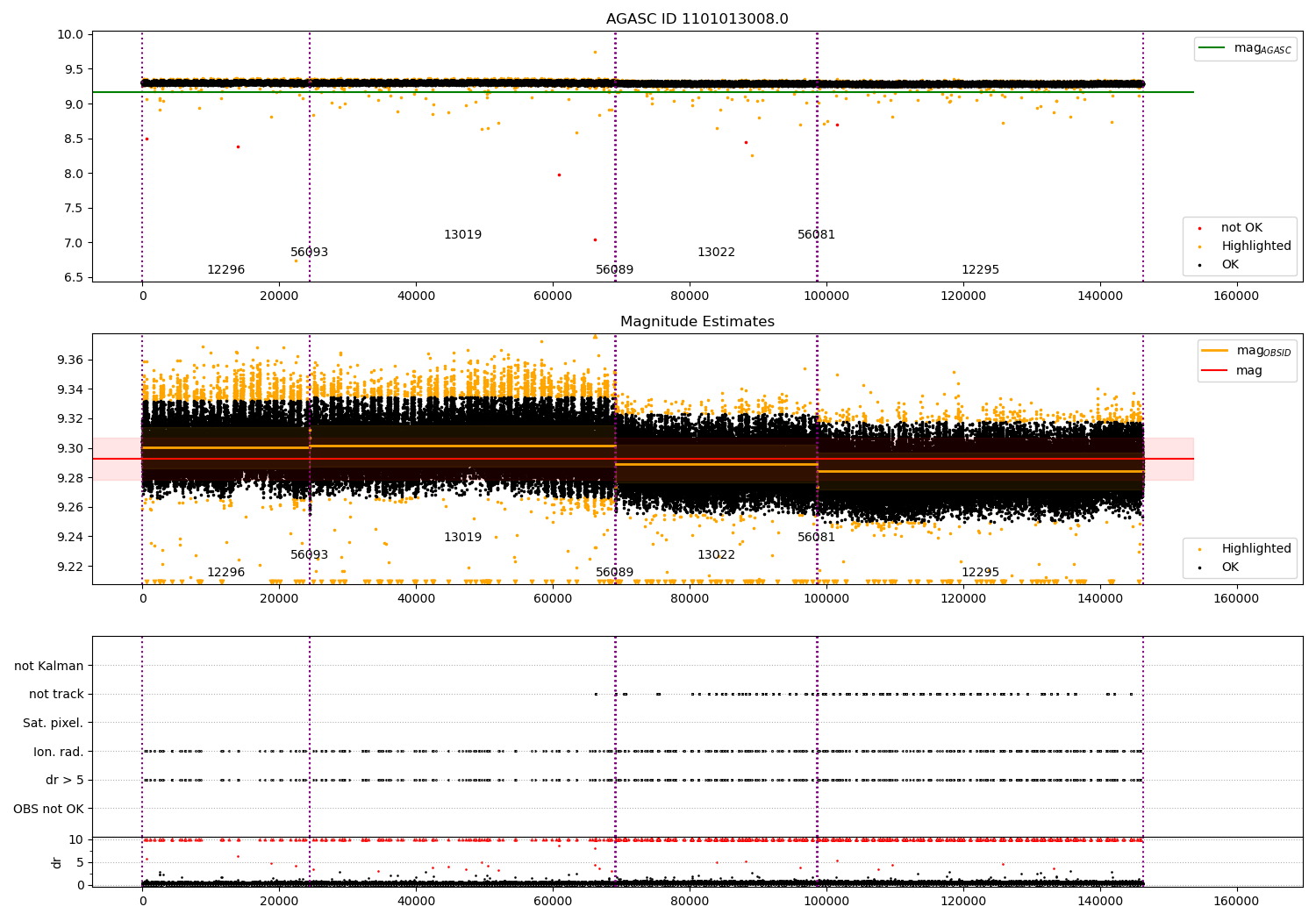The height and width of the screenshot is (921, 1316).
Task: Click obsid label 12295 in Magnitude Estimates plot
Action: (980, 573)
